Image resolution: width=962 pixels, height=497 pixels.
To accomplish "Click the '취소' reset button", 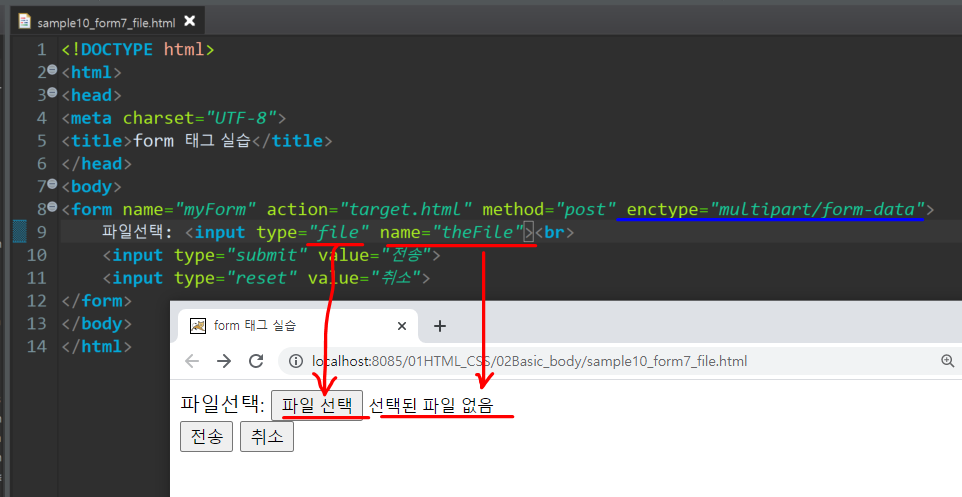I will point(267,436).
